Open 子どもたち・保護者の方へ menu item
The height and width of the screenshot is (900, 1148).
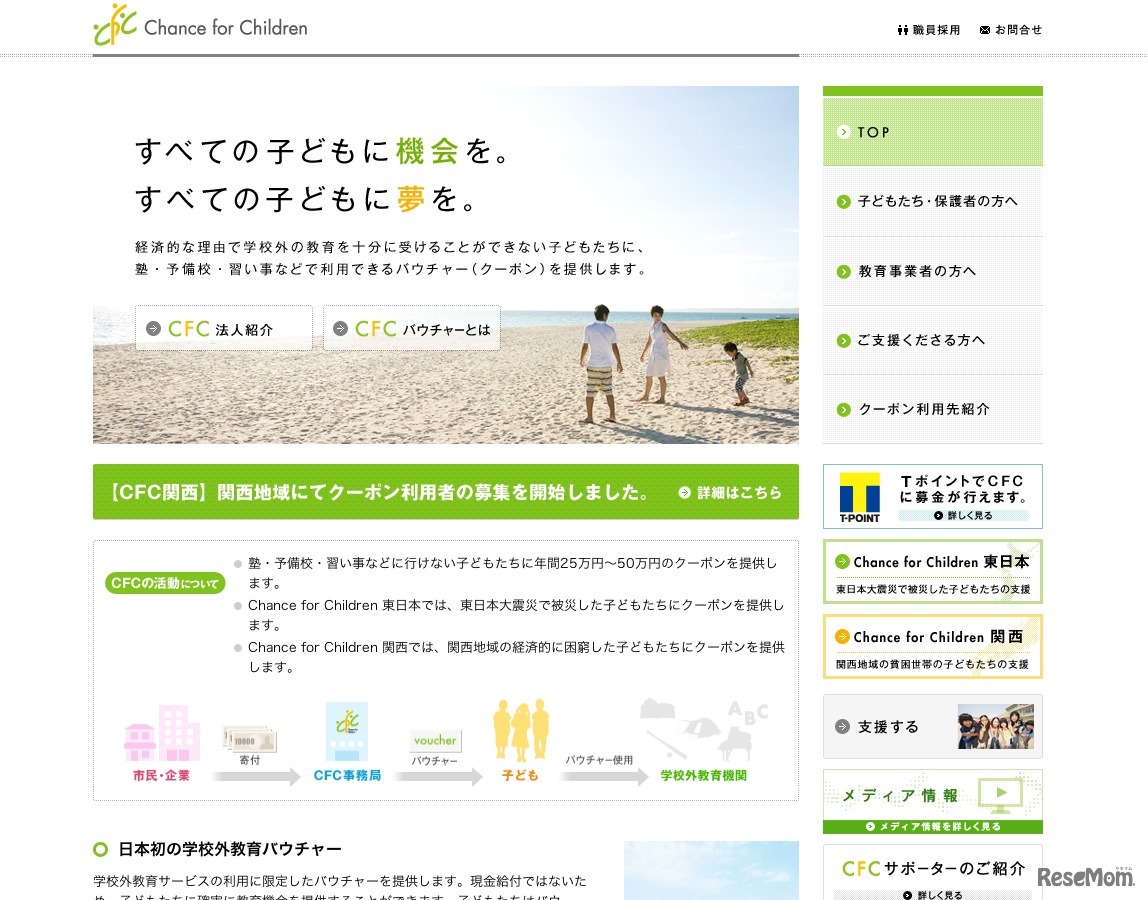click(x=933, y=201)
